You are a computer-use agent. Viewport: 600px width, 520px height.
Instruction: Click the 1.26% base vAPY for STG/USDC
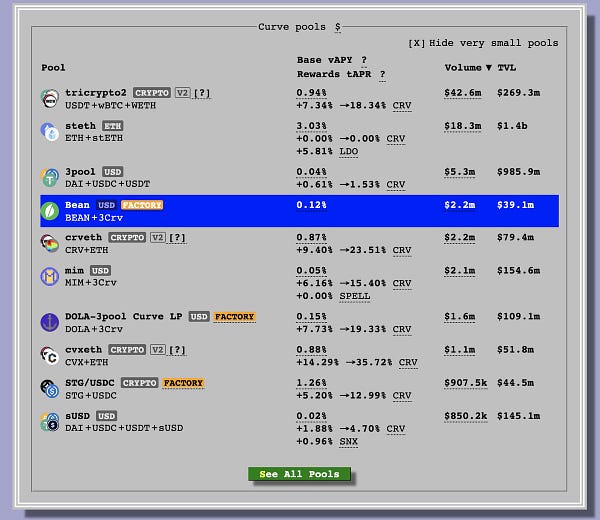point(311,383)
